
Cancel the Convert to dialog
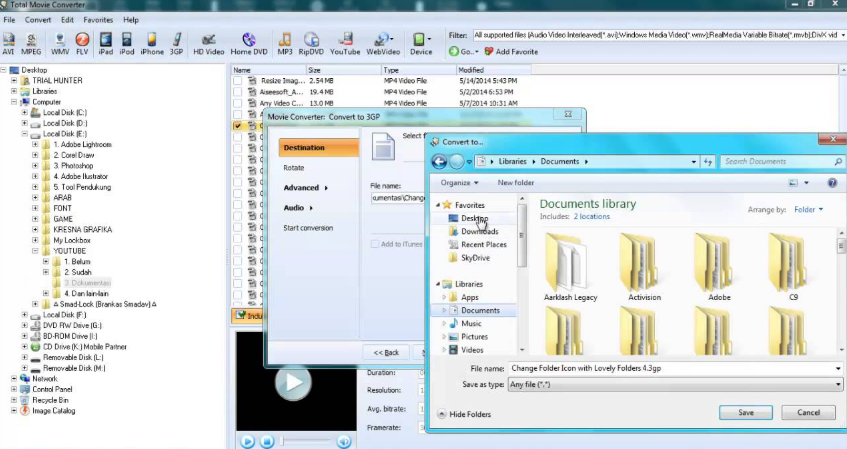click(x=808, y=412)
